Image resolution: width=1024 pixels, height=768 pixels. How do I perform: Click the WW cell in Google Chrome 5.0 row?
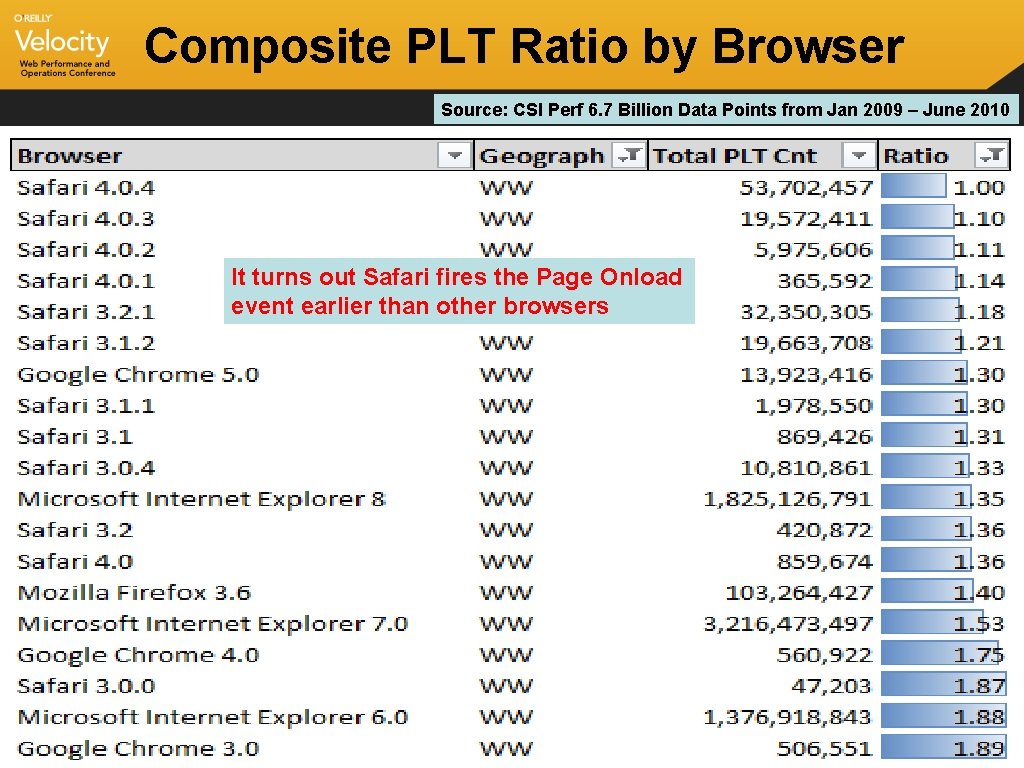506,376
